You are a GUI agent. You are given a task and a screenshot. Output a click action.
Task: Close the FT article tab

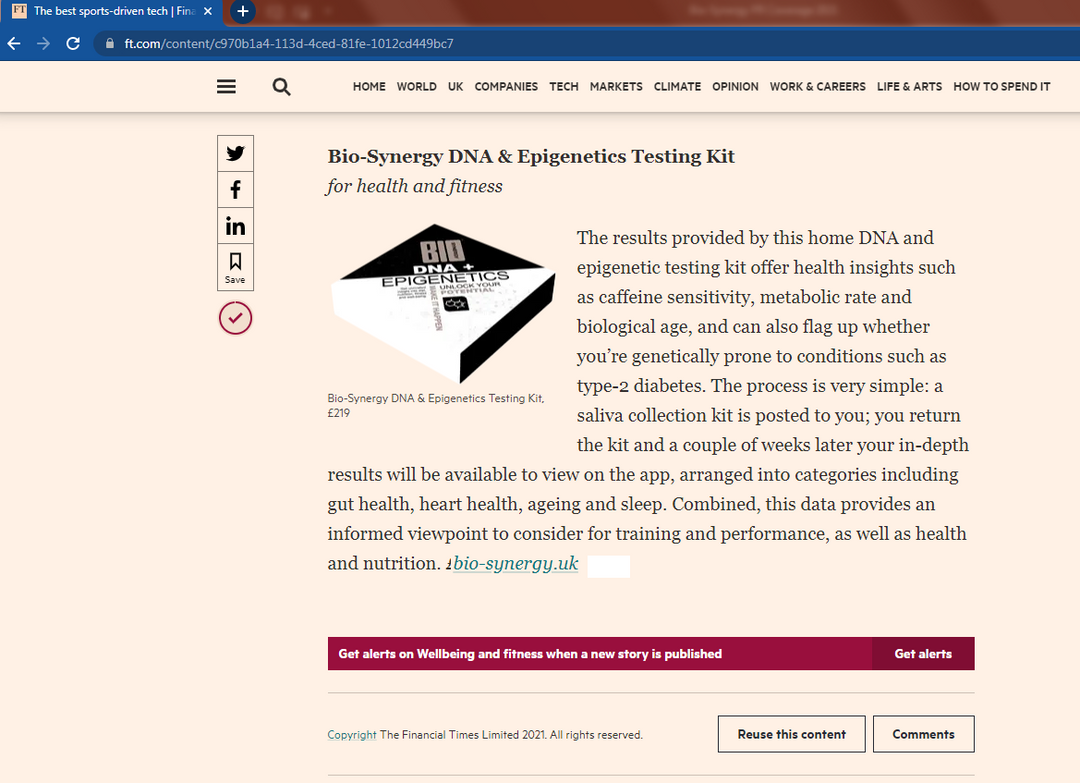click(x=207, y=11)
